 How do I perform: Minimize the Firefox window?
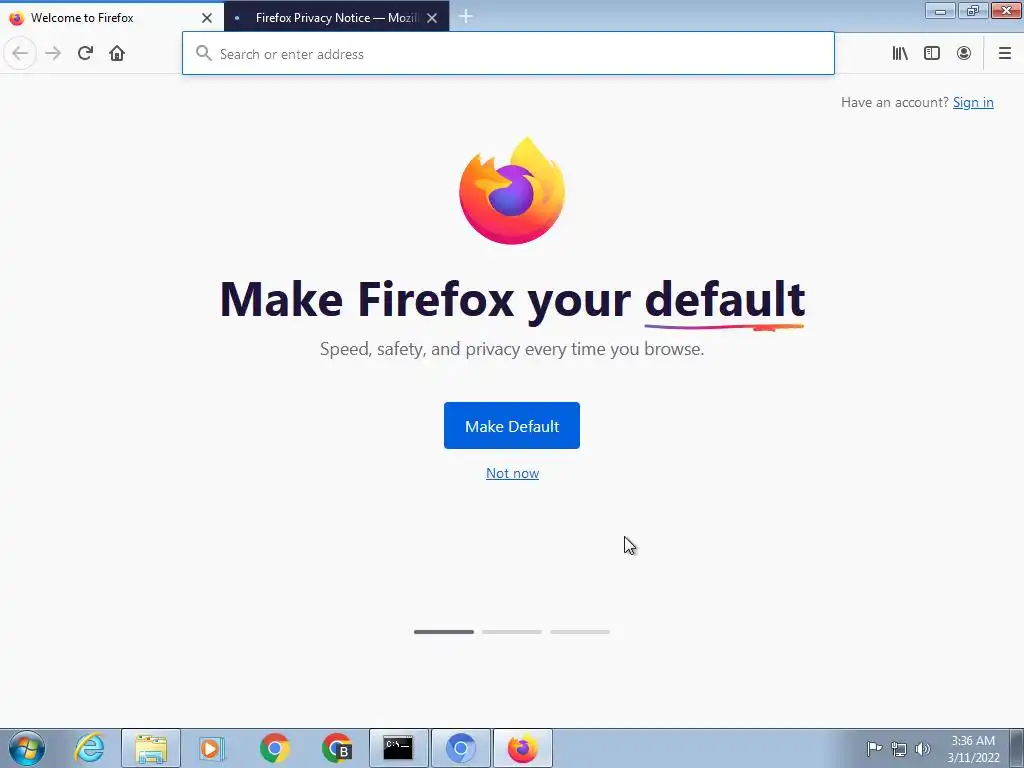click(940, 11)
